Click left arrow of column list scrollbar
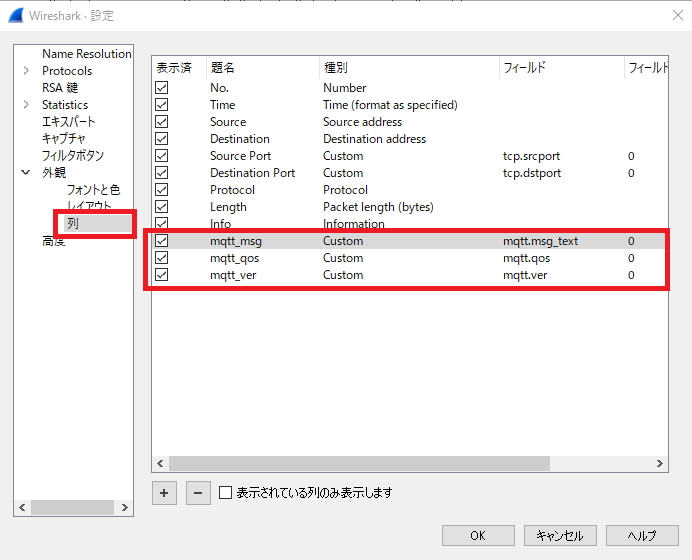The height and width of the screenshot is (560, 692). coord(160,463)
